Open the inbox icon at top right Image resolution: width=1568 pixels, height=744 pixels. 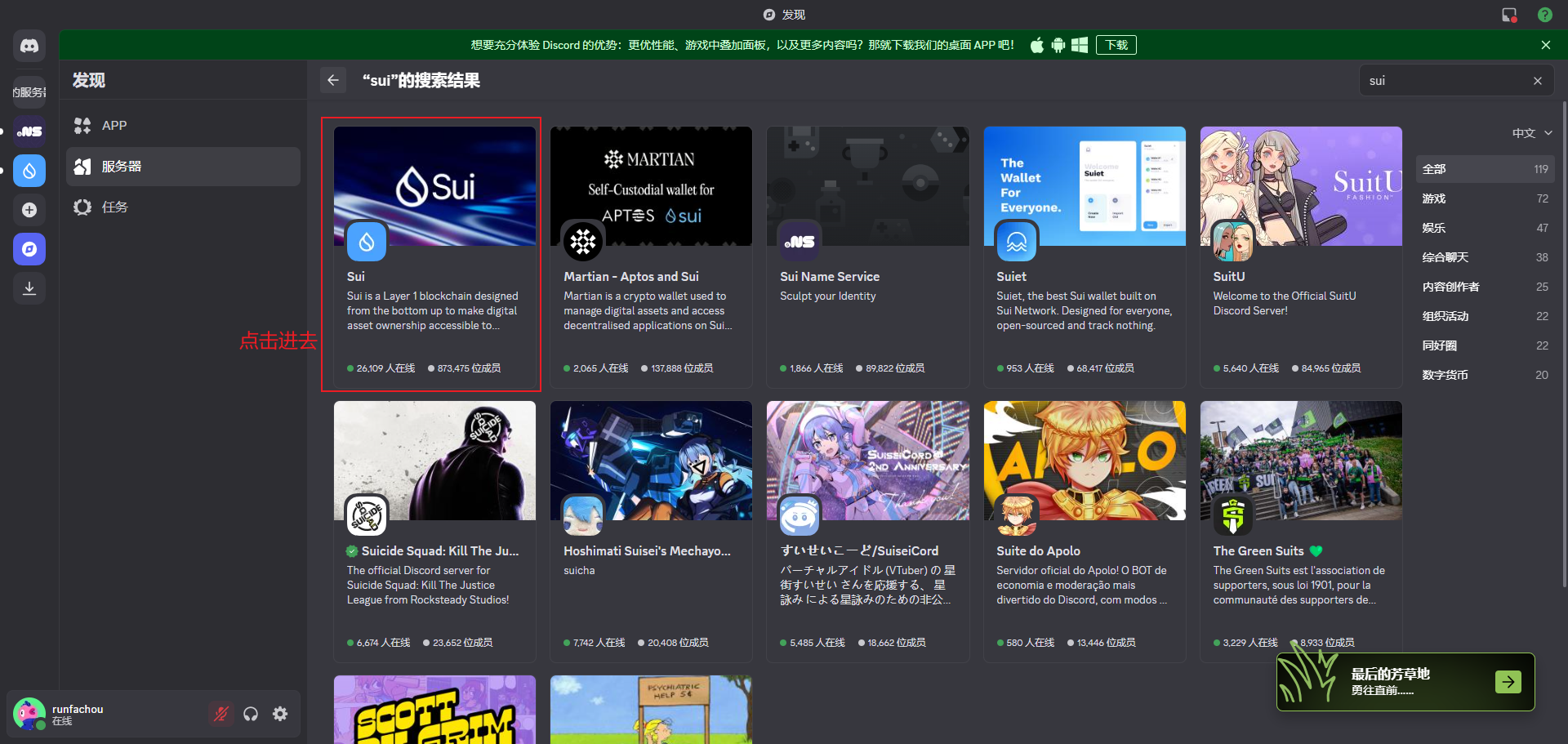click(x=1509, y=15)
